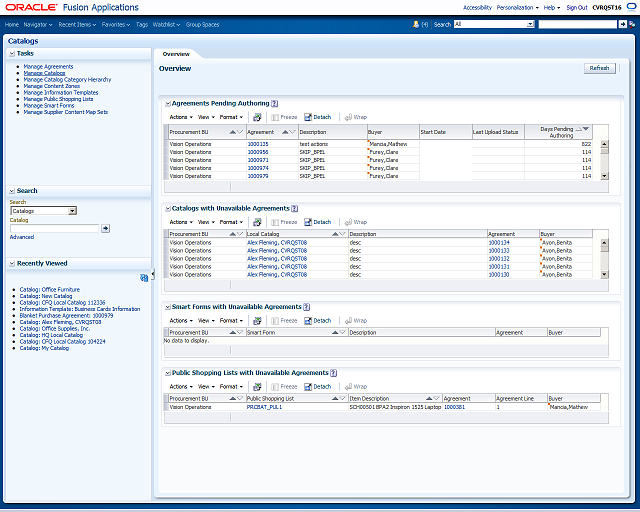Image resolution: width=640 pixels, height=512 pixels.
Task: Click the global search text field
Action: tap(578, 24)
